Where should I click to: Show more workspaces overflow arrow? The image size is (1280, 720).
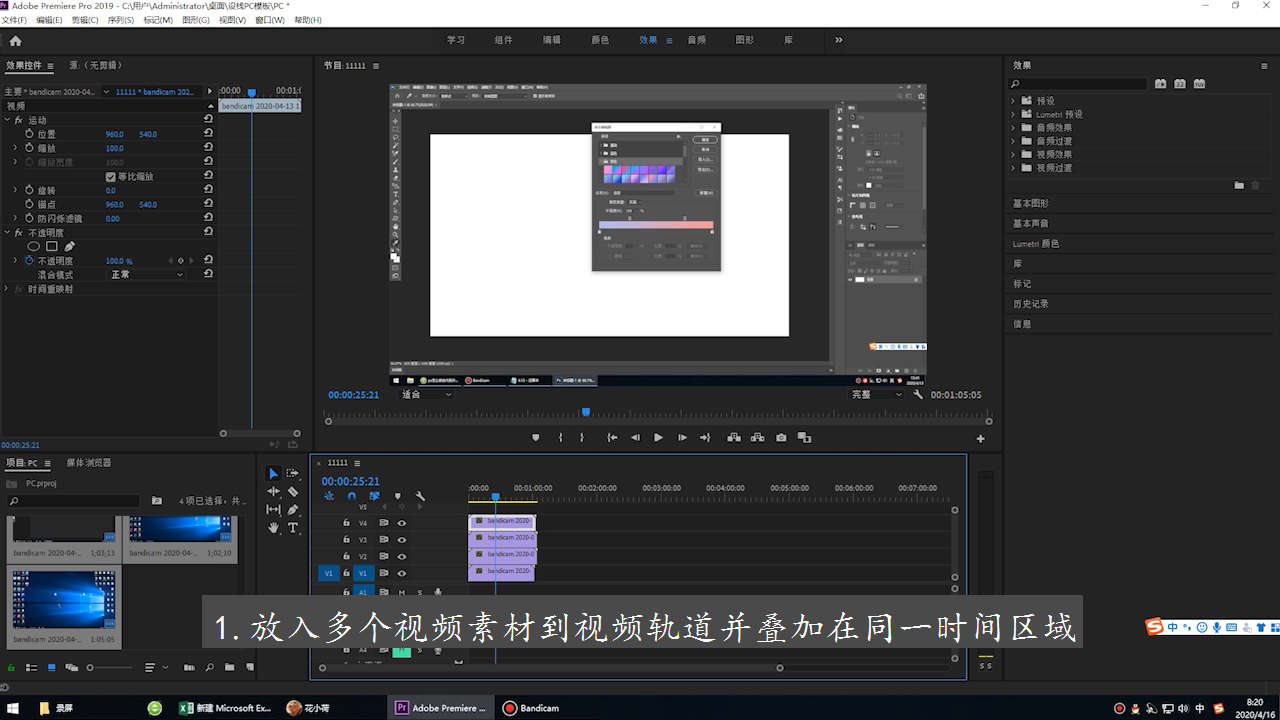click(x=838, y=40)
